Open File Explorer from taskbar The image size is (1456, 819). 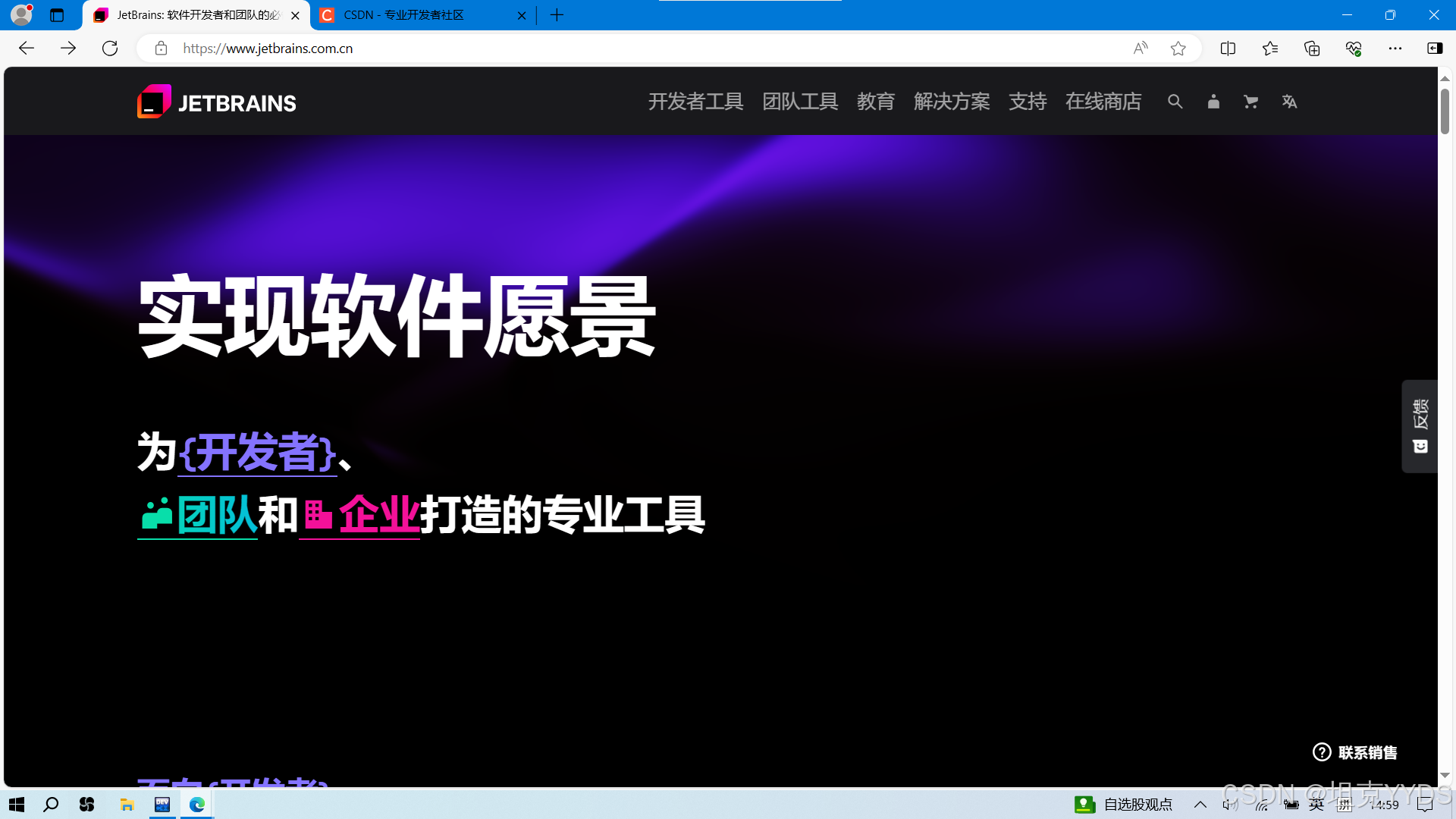[127, 805]
